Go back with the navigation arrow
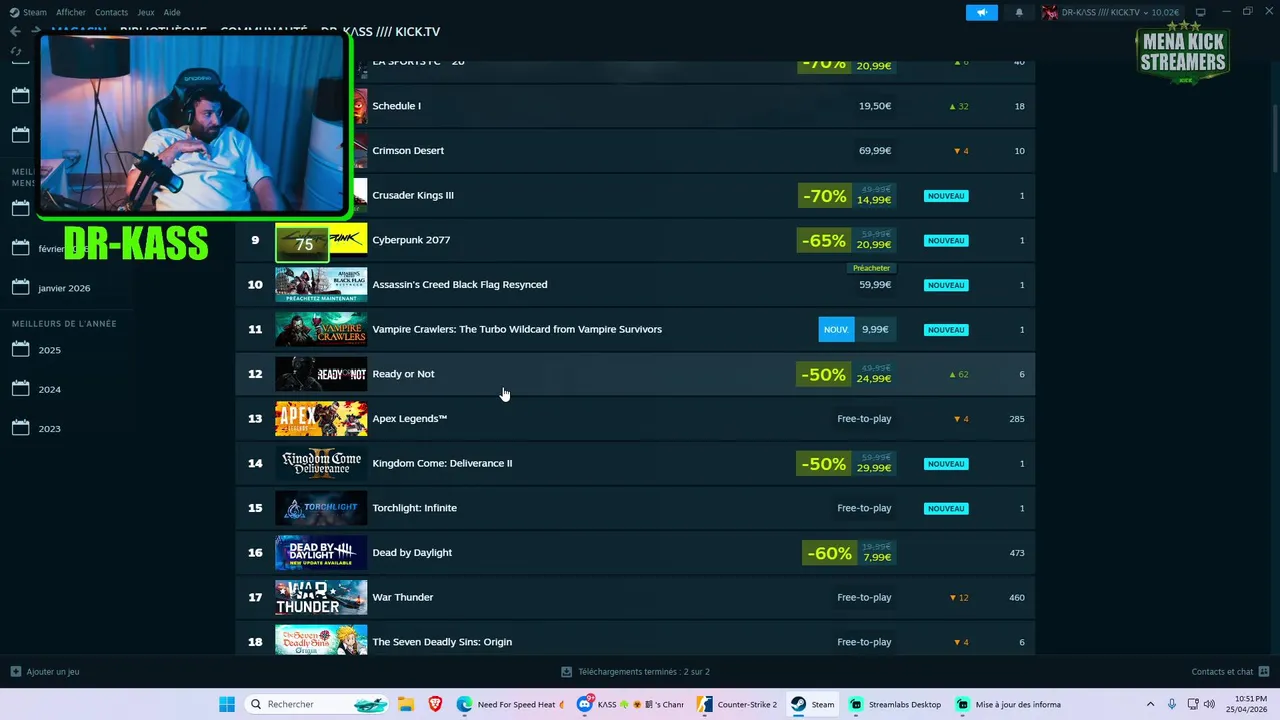 [15, 31]
